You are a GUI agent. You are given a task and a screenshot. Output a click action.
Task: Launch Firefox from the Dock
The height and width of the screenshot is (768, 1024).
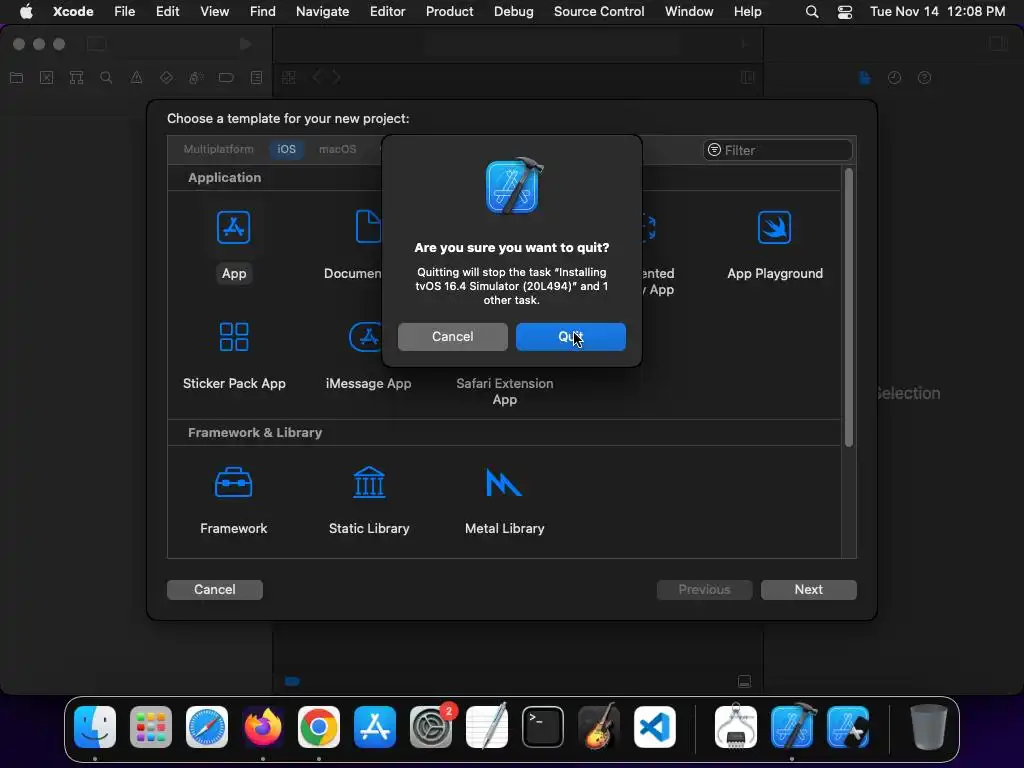[263, 727]
